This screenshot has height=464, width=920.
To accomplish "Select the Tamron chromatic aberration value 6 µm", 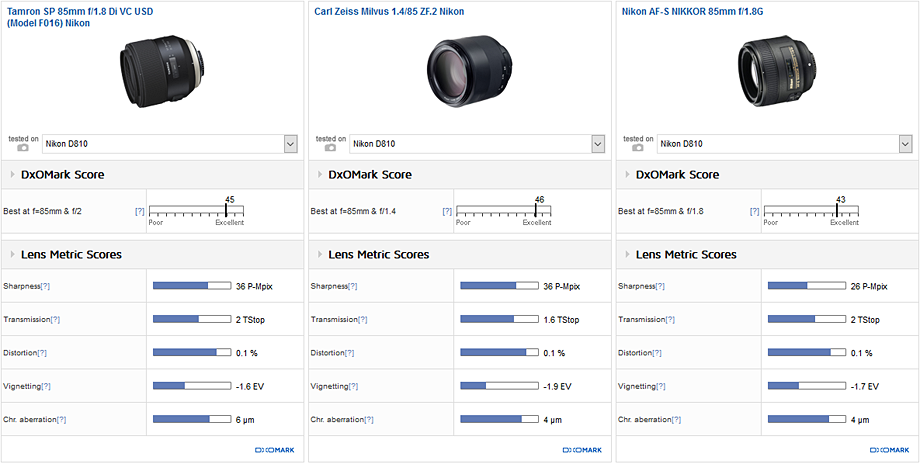I will pyautogui.click(x=245, y=420).
